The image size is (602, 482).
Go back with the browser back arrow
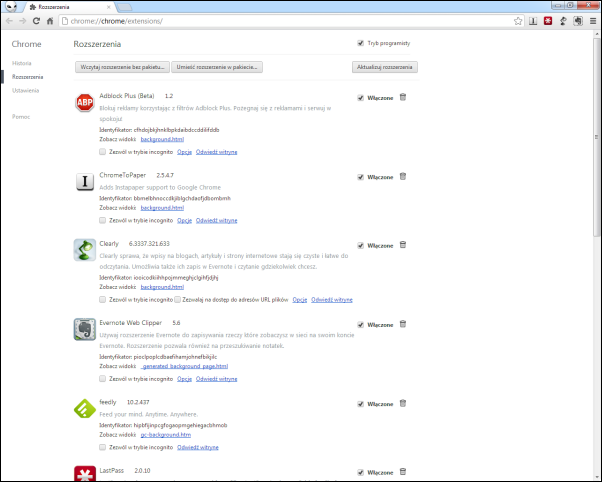10,21
